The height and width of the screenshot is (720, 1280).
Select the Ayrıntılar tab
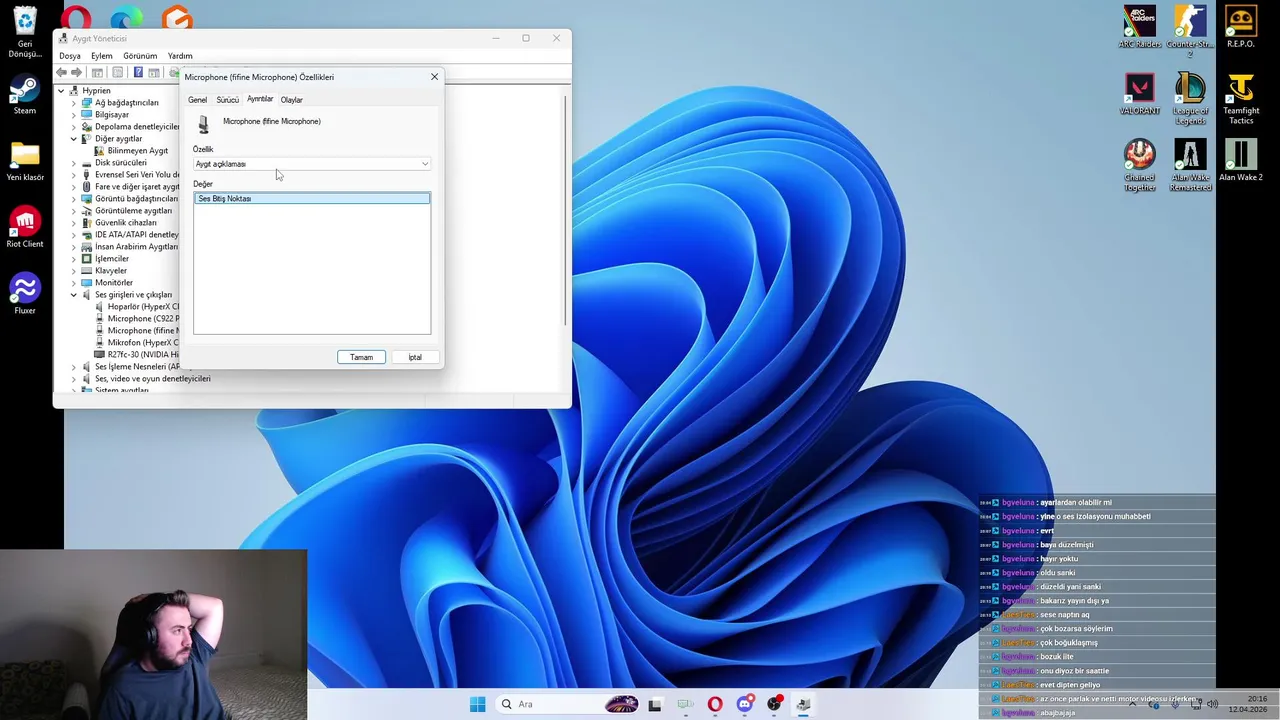tap(260, 99)
